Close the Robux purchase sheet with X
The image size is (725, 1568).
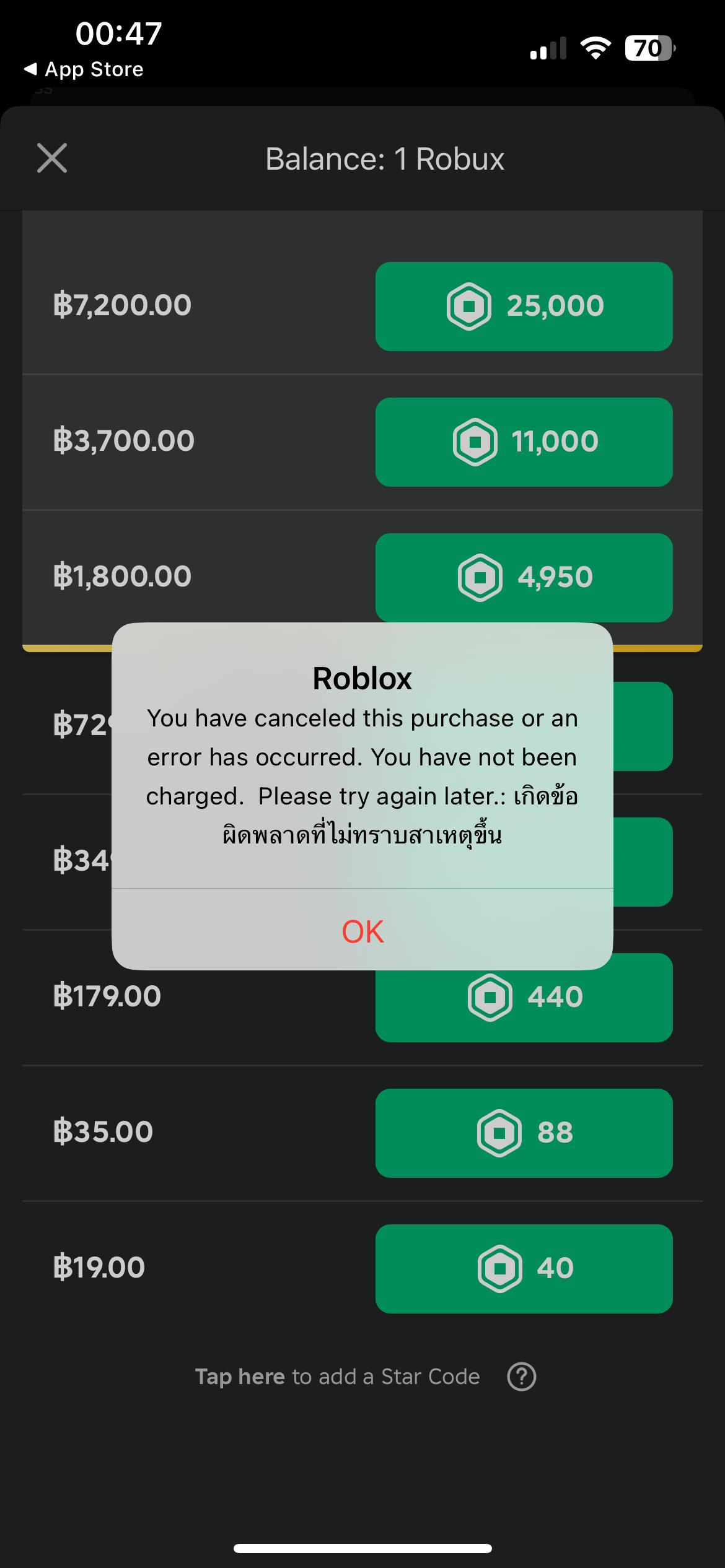coord(52,158)
